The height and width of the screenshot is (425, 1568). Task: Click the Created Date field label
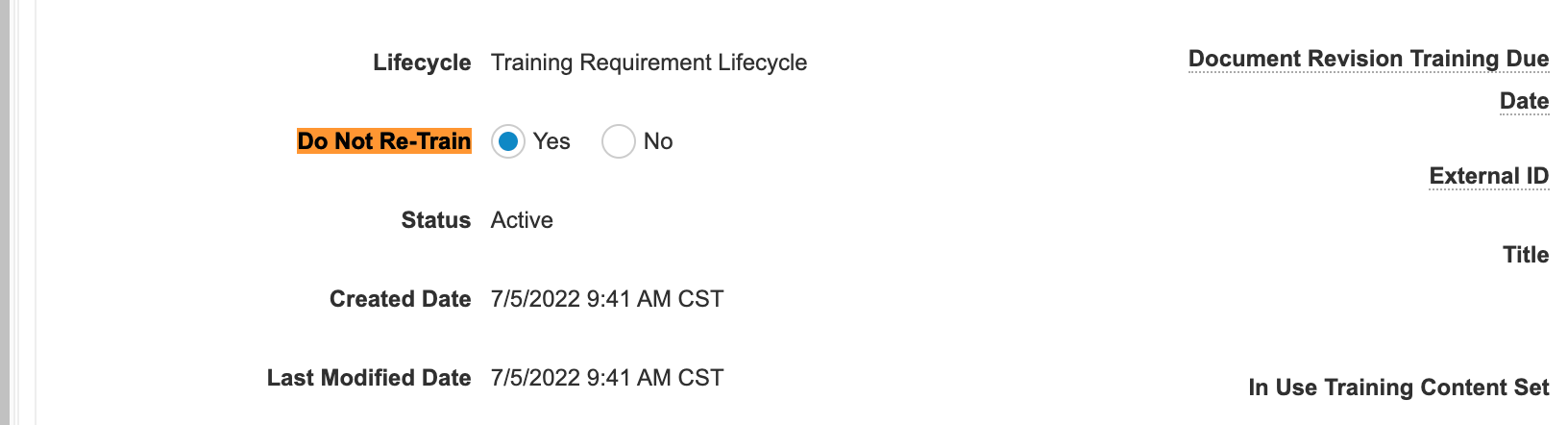[400, 299]
